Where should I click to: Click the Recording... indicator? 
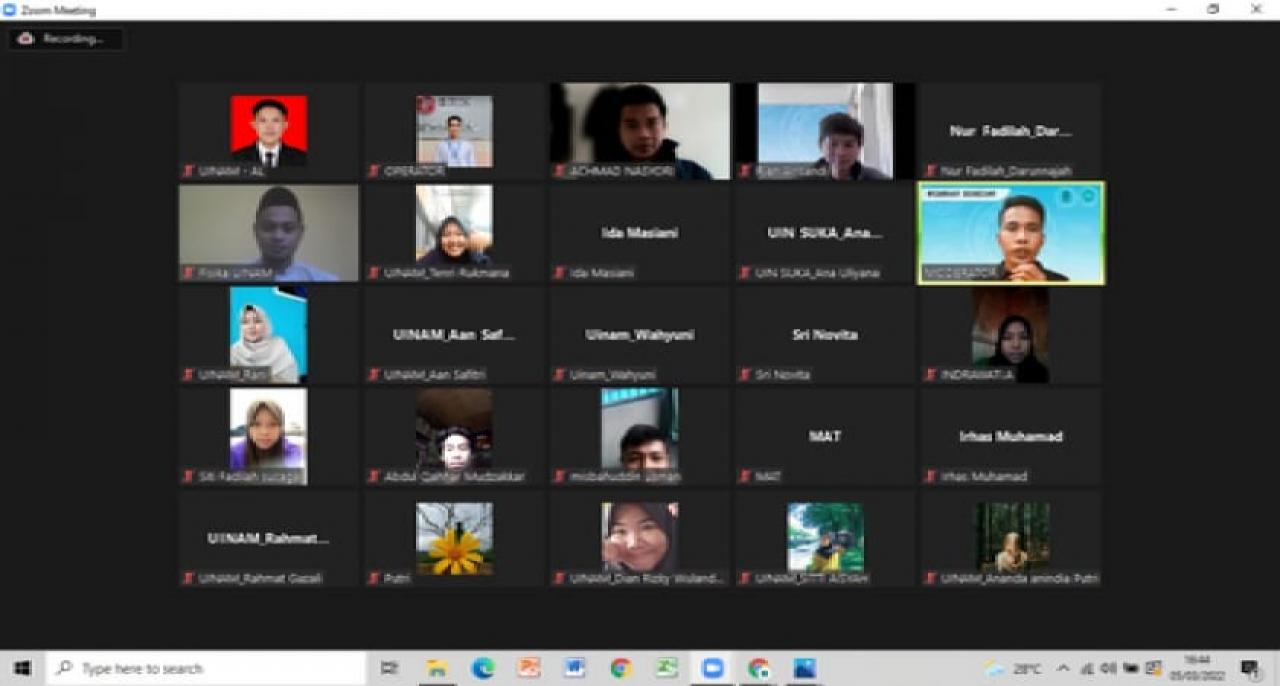coord(65,39)
